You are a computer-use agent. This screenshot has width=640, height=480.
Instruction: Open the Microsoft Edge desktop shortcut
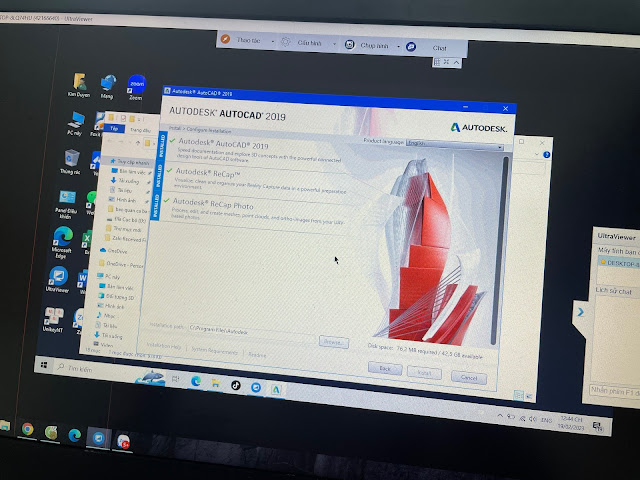[x=62, y=243]
